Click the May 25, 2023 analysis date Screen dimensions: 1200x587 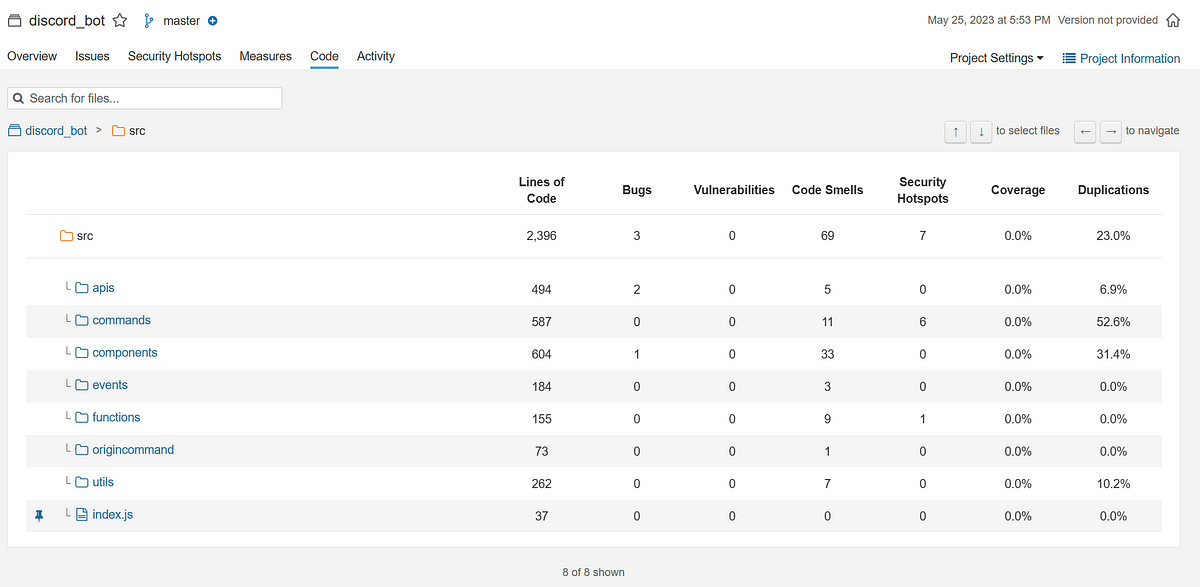(x=989, y=20)
